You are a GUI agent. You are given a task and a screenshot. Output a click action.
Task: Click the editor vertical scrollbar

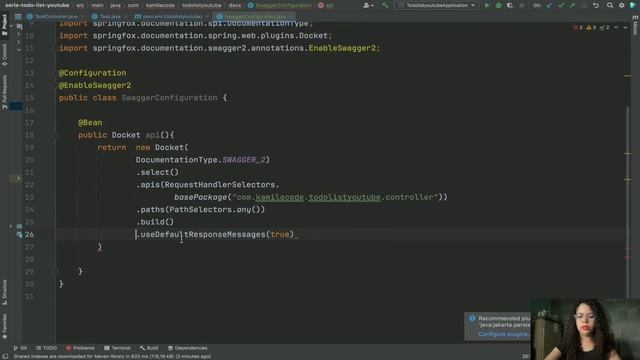pyautogui.click(x=628, y=200)
